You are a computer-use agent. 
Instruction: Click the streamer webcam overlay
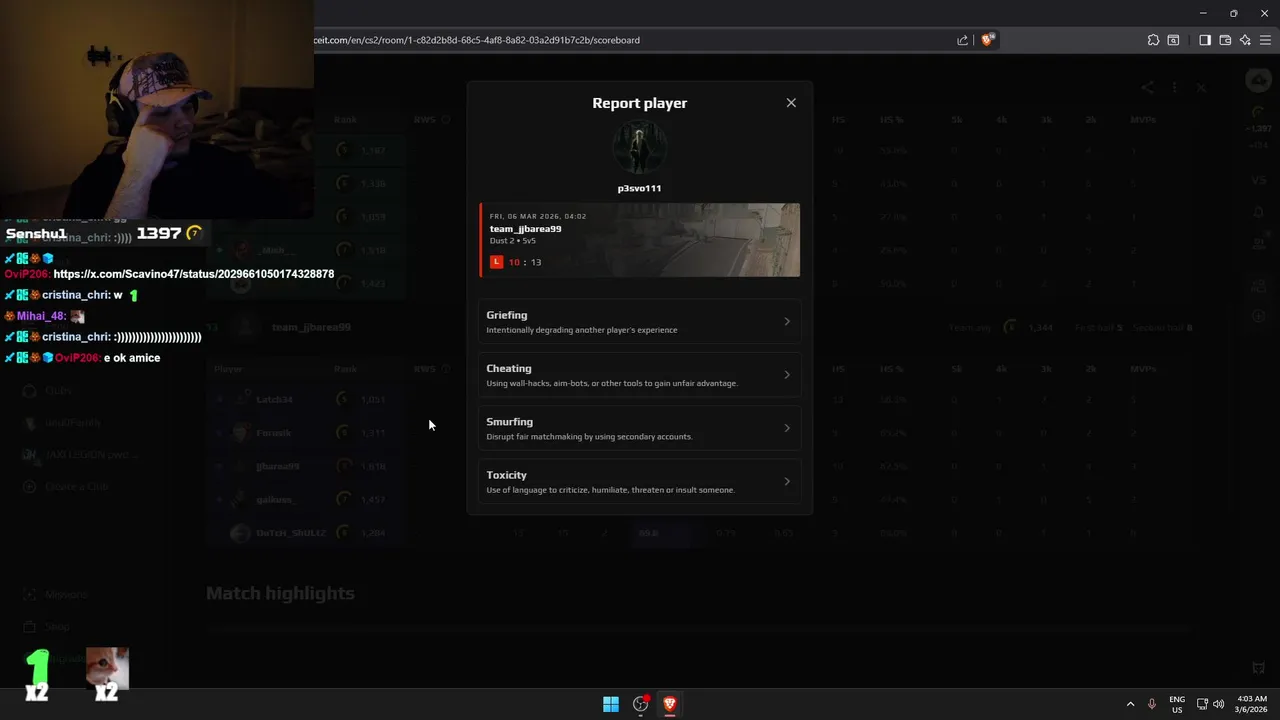157,108
